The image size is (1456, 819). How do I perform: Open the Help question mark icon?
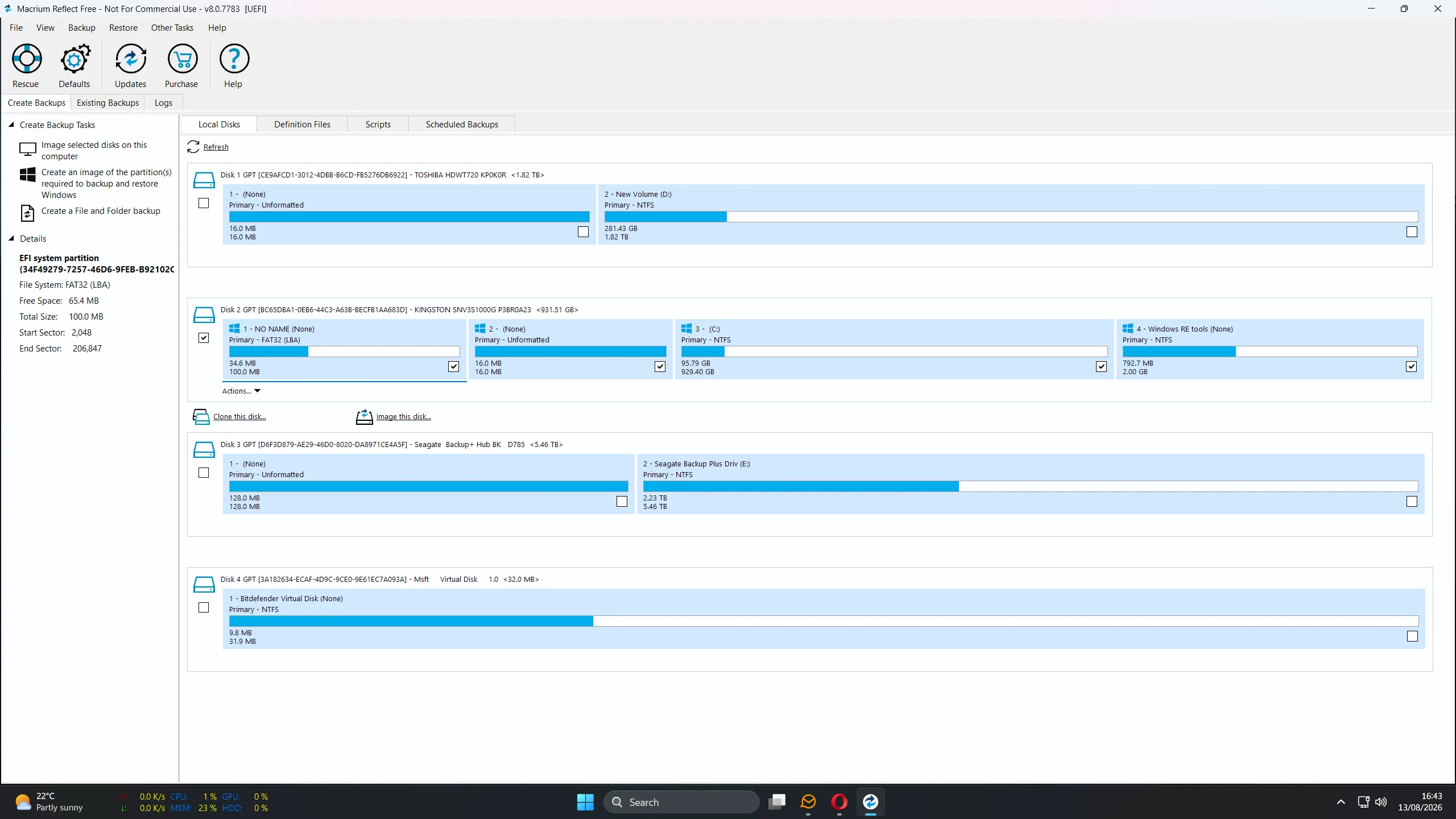(234, 59)
